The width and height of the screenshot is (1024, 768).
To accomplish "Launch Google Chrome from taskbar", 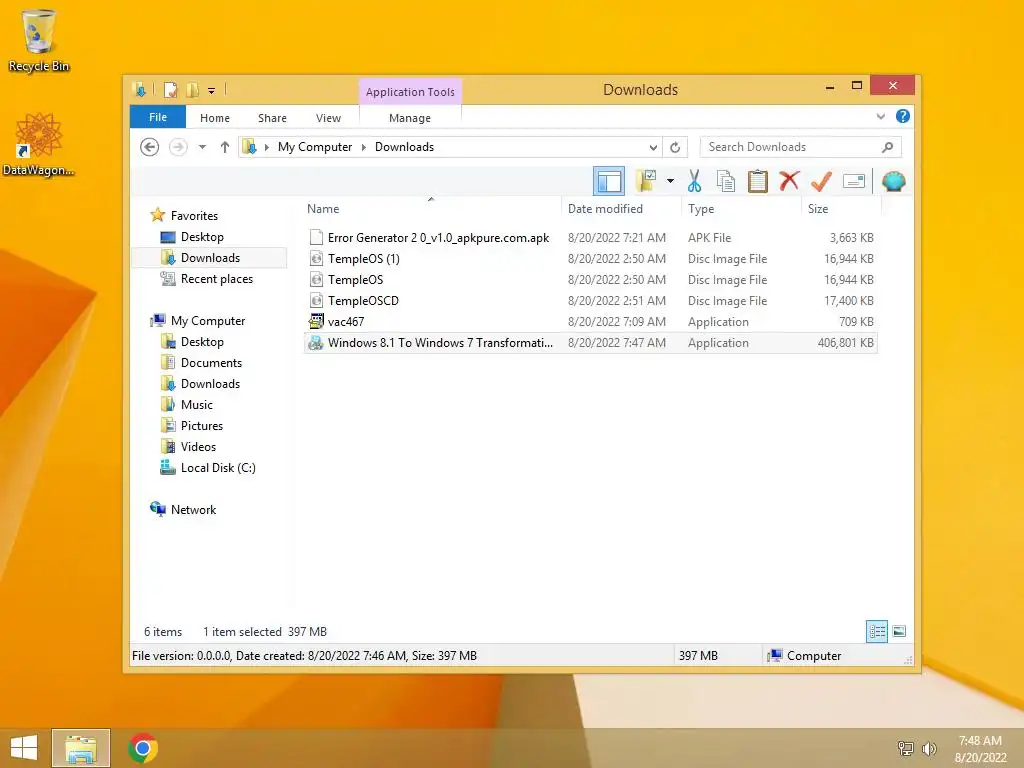I will point(143,748).
